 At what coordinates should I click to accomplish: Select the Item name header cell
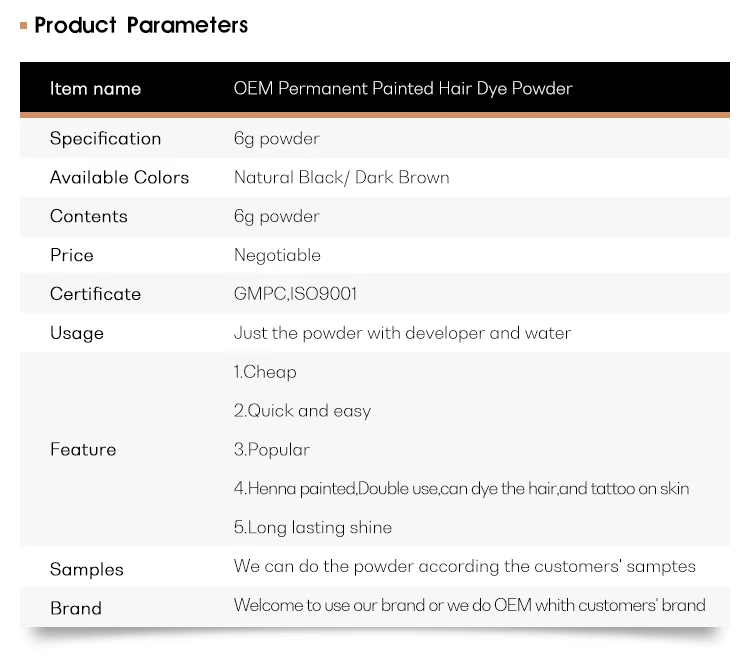click(95, 89)
